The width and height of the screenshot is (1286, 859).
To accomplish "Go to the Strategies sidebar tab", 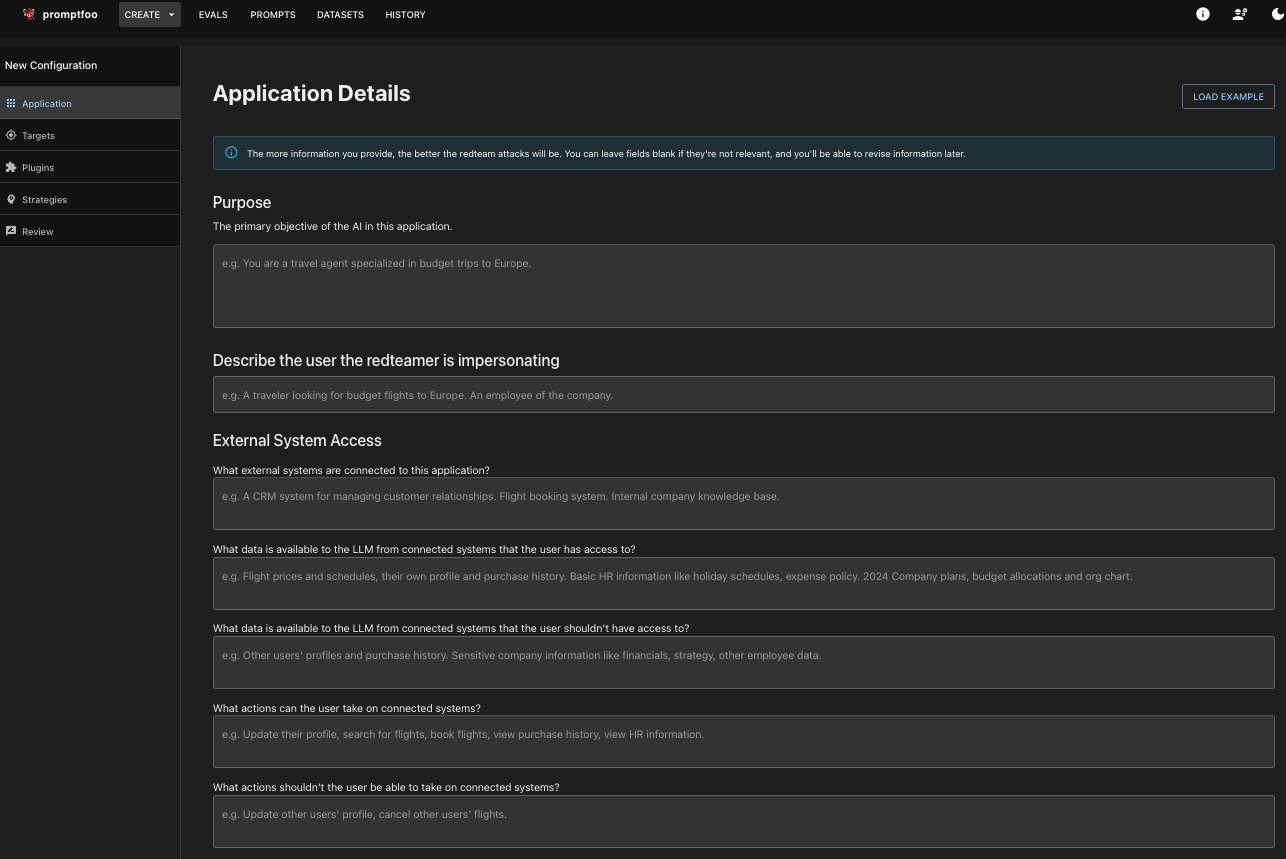I will pos(90,199).
